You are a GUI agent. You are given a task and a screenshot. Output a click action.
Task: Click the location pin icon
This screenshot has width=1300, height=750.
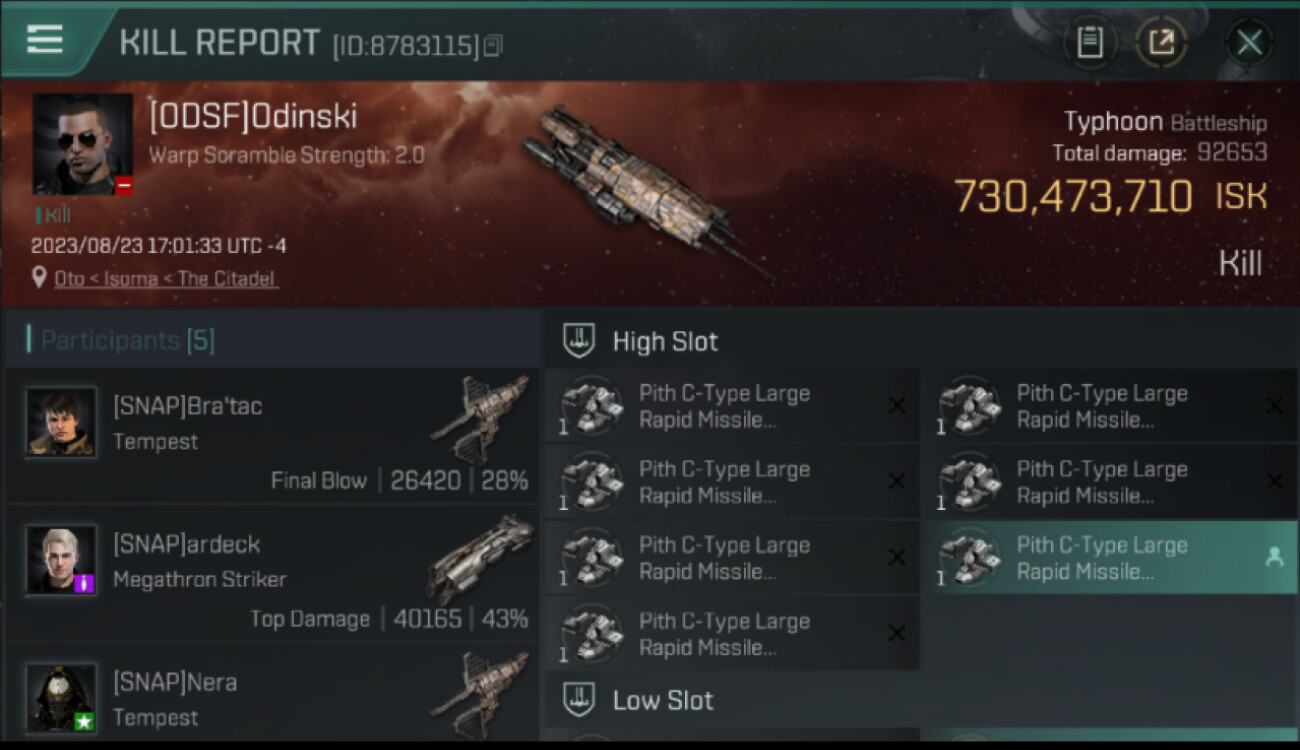coord(39,277)
